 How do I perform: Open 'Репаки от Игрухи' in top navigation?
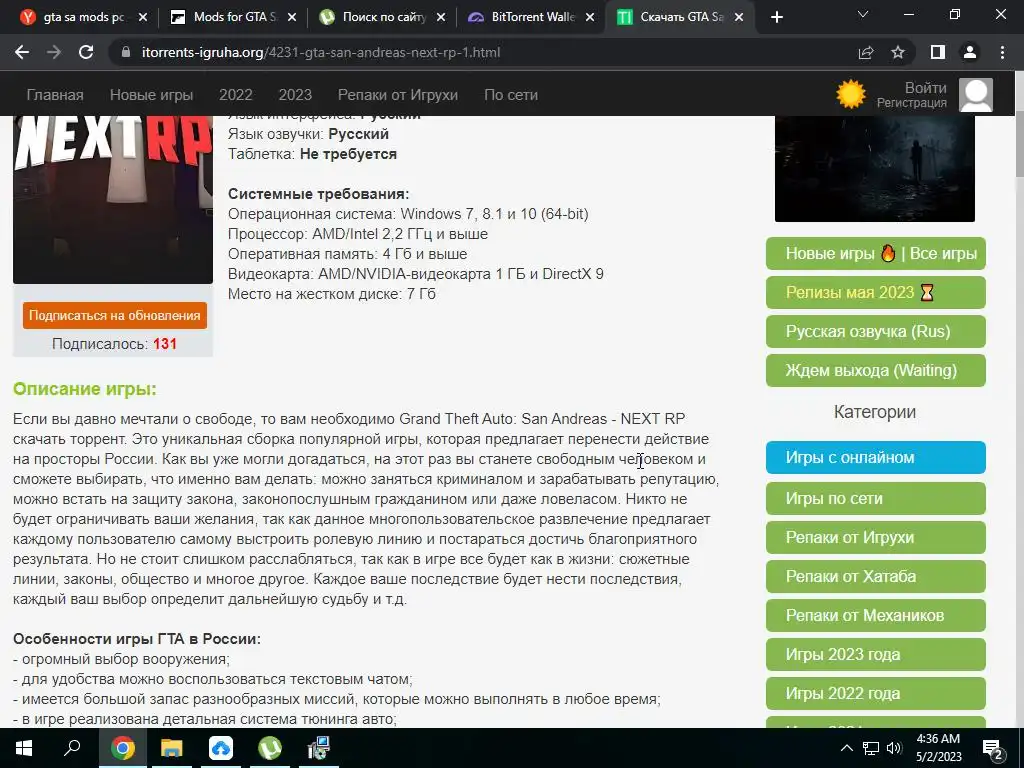[x=398, y=95]
